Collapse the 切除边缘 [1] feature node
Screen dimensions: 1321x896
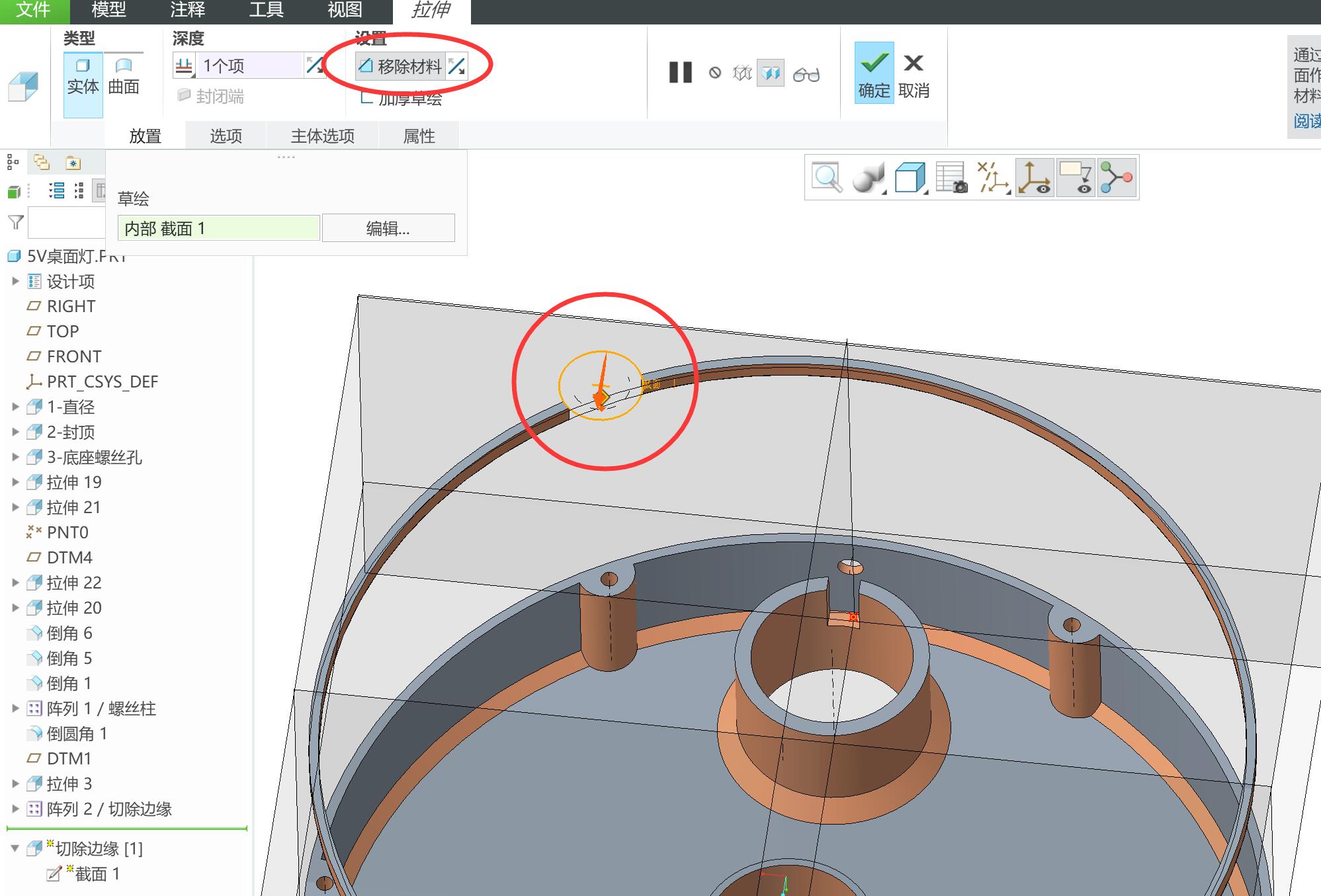click(15, 848)
